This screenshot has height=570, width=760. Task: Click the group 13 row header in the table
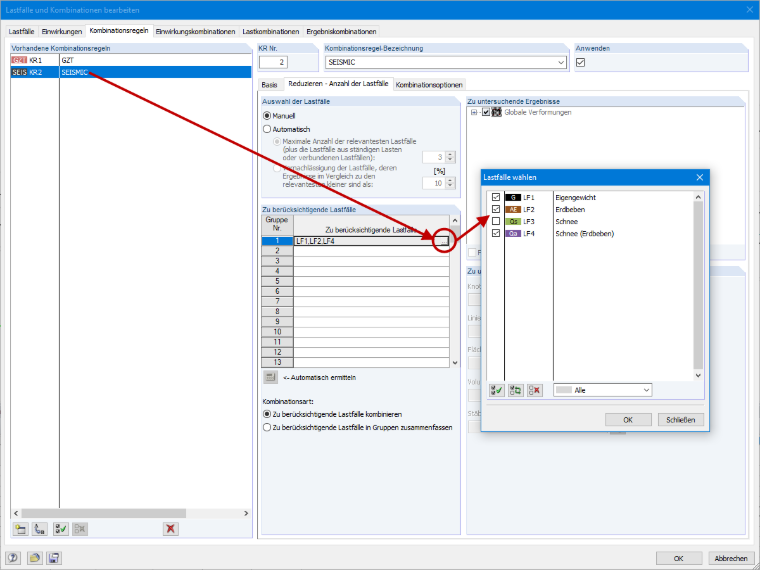277,362
